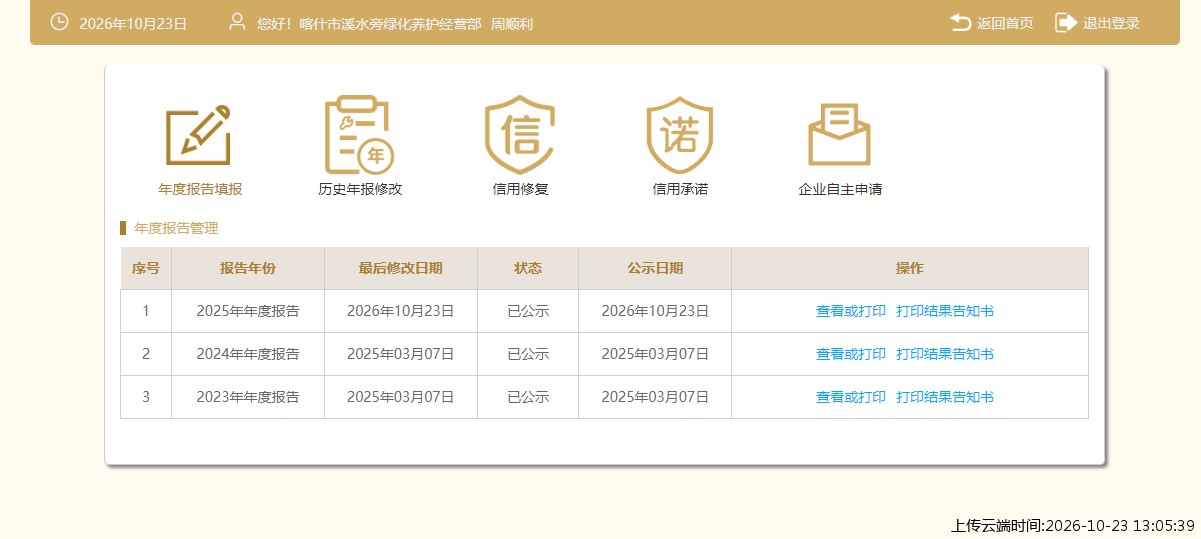This screenshot has width=1201, height=539.
Task: Click the 序号 column header
Action: [x=146, y=268]
